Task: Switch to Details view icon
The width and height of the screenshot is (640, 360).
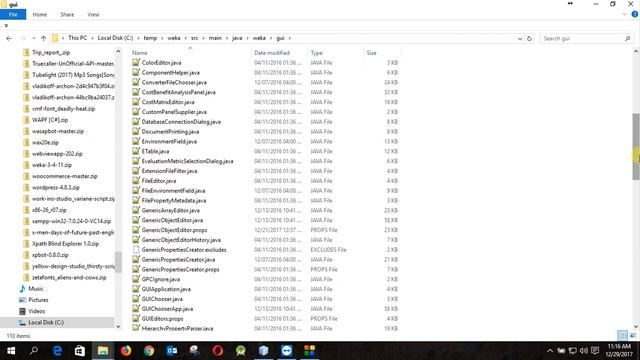Action: click(622, 336)
